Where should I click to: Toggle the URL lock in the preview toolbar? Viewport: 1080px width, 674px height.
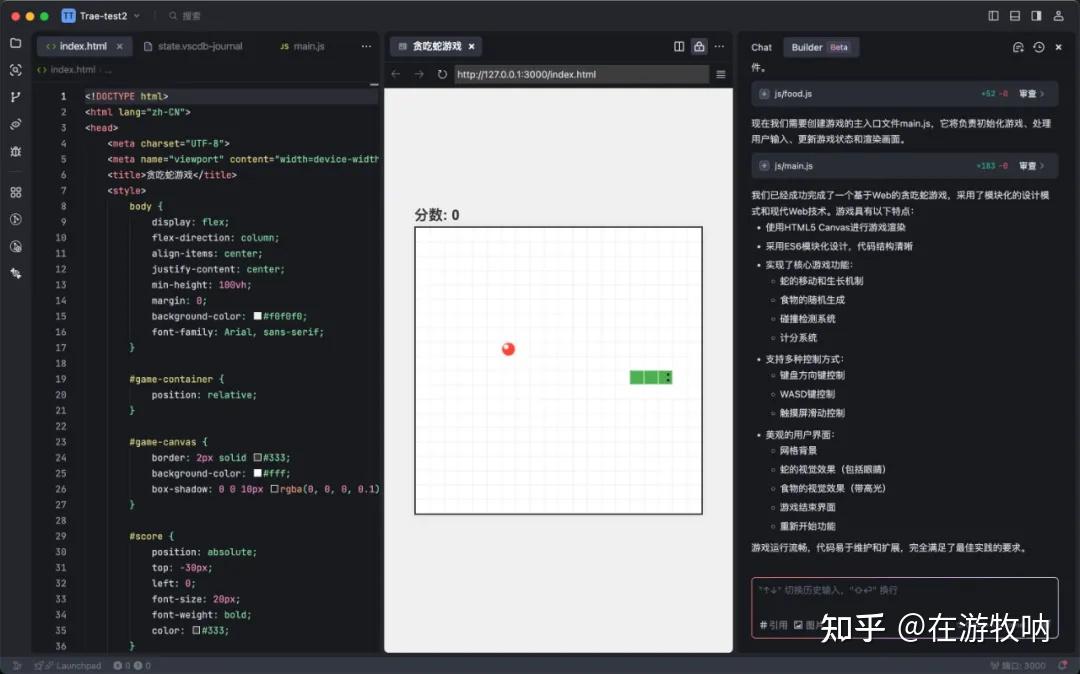pos(699,47)
